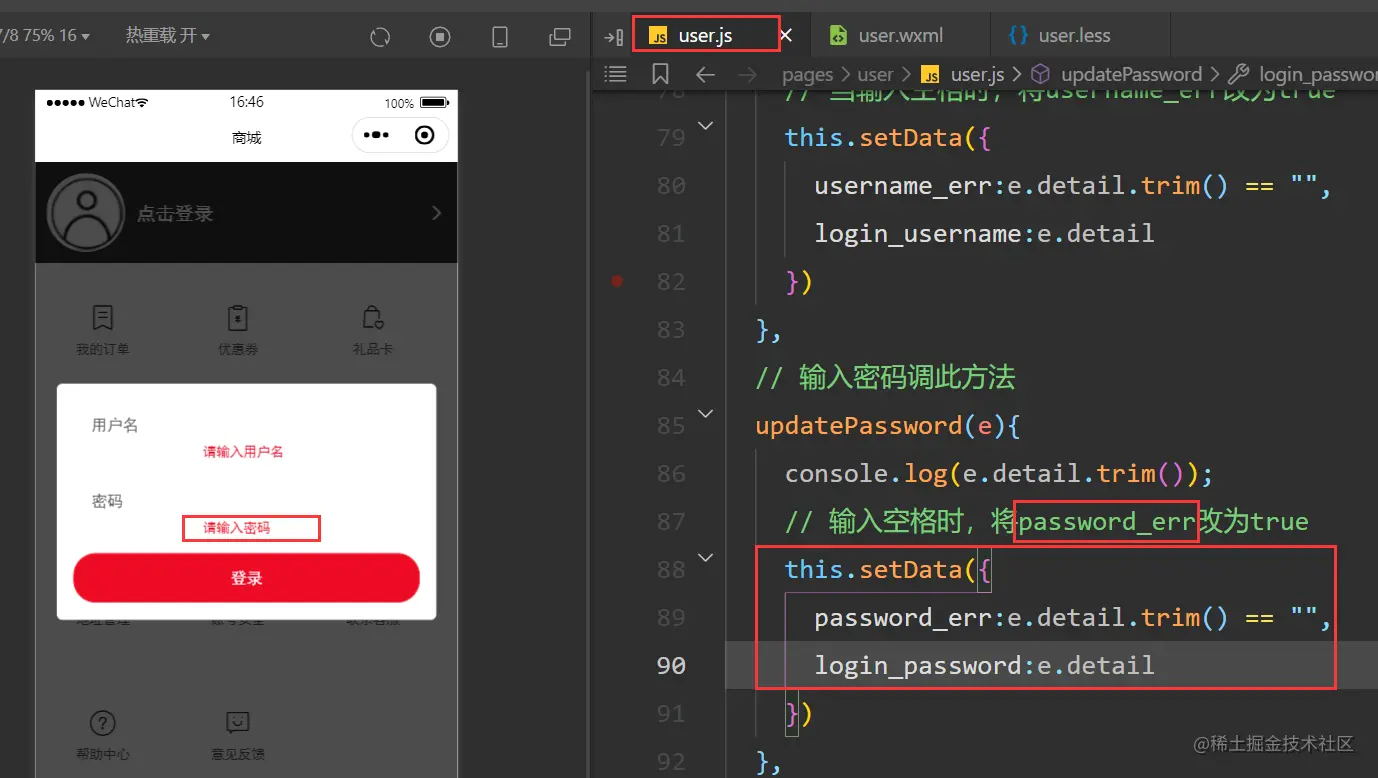Open the 热重载 开 dropdown
Screen dimensions: 1378x778
click(x=167, y=36)
